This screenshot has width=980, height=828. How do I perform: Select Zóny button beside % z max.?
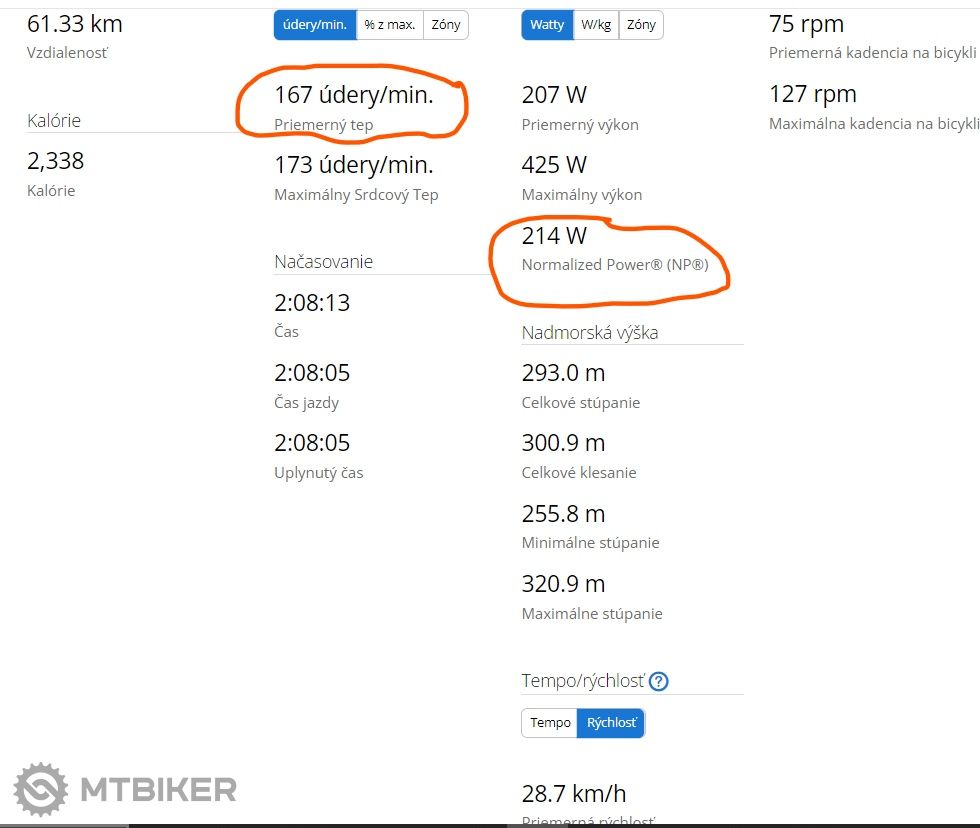coord(446,25)
